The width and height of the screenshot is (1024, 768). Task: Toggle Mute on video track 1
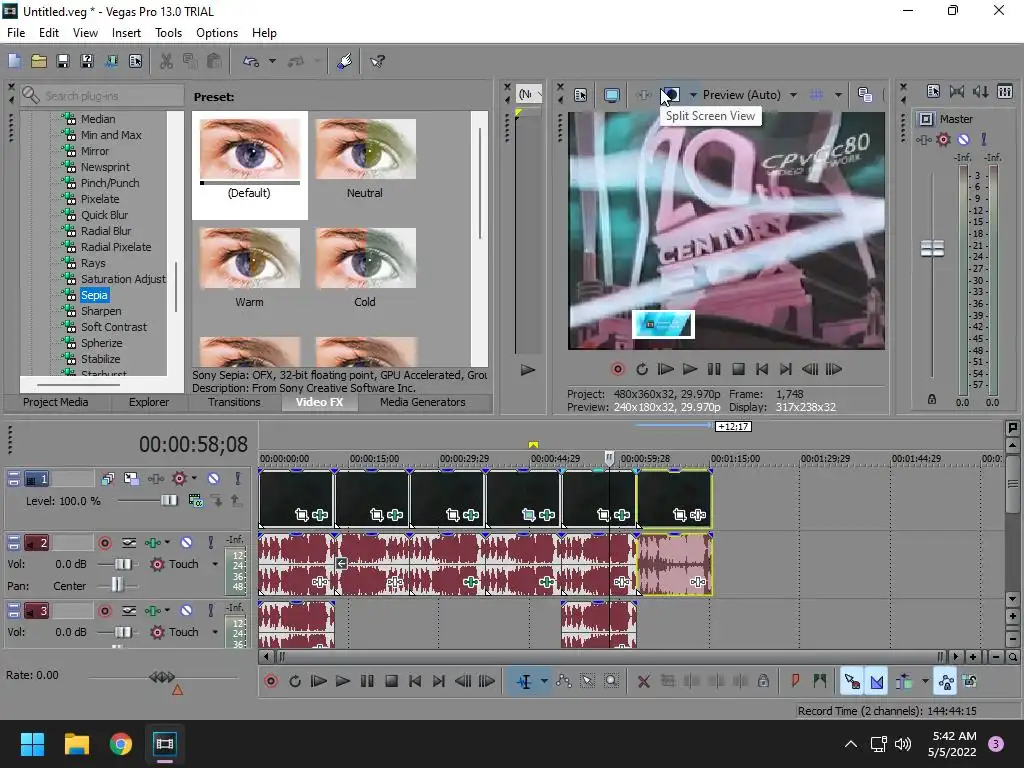click(x=214, y=479)
